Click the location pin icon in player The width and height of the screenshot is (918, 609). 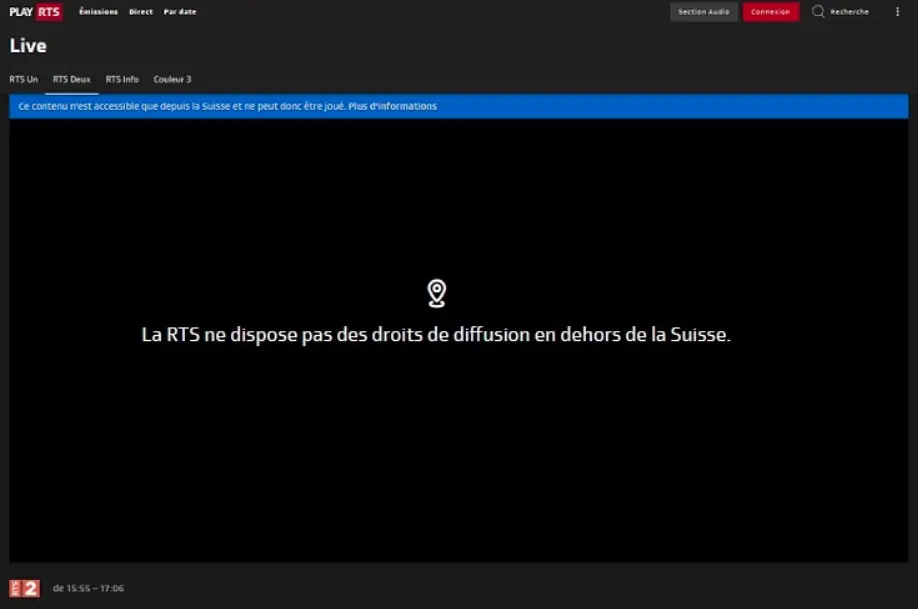(x=436, y=293)
